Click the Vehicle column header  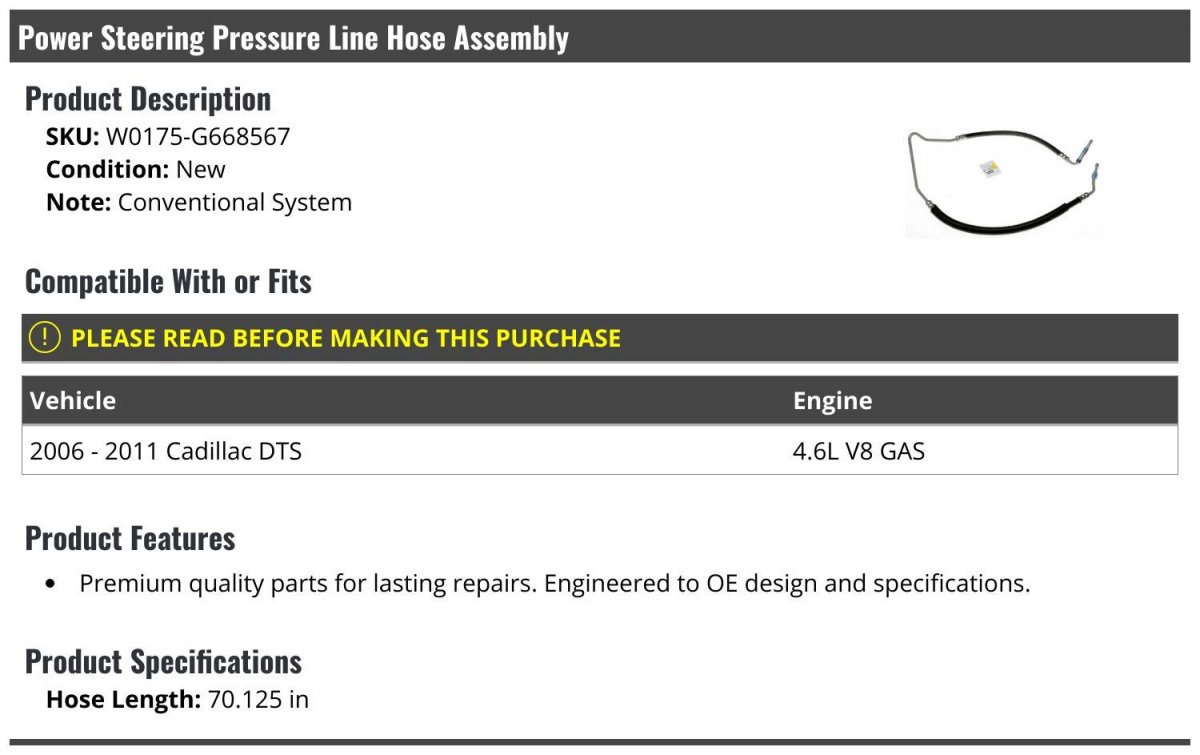click(73, 401)
